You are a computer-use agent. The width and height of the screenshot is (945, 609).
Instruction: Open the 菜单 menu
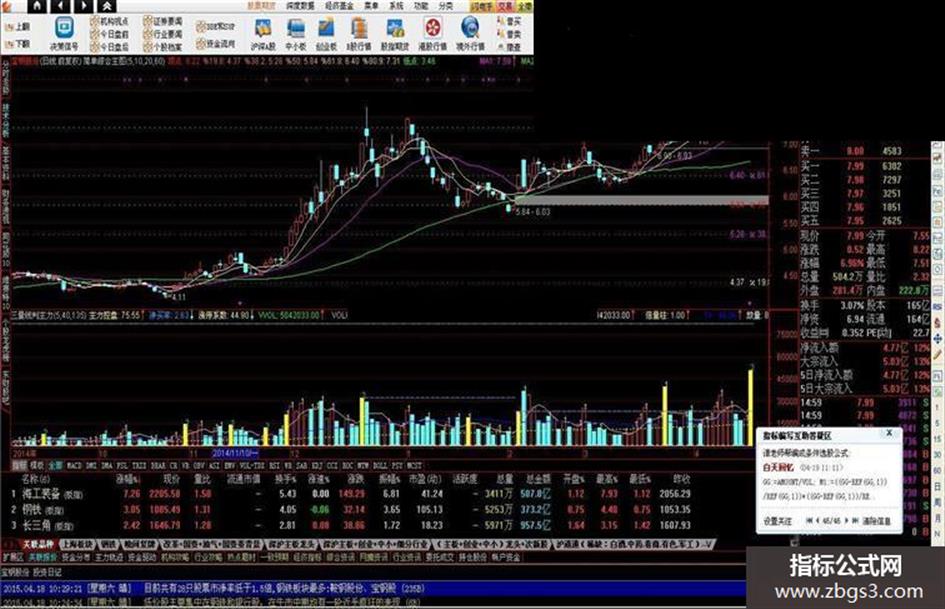371,6
